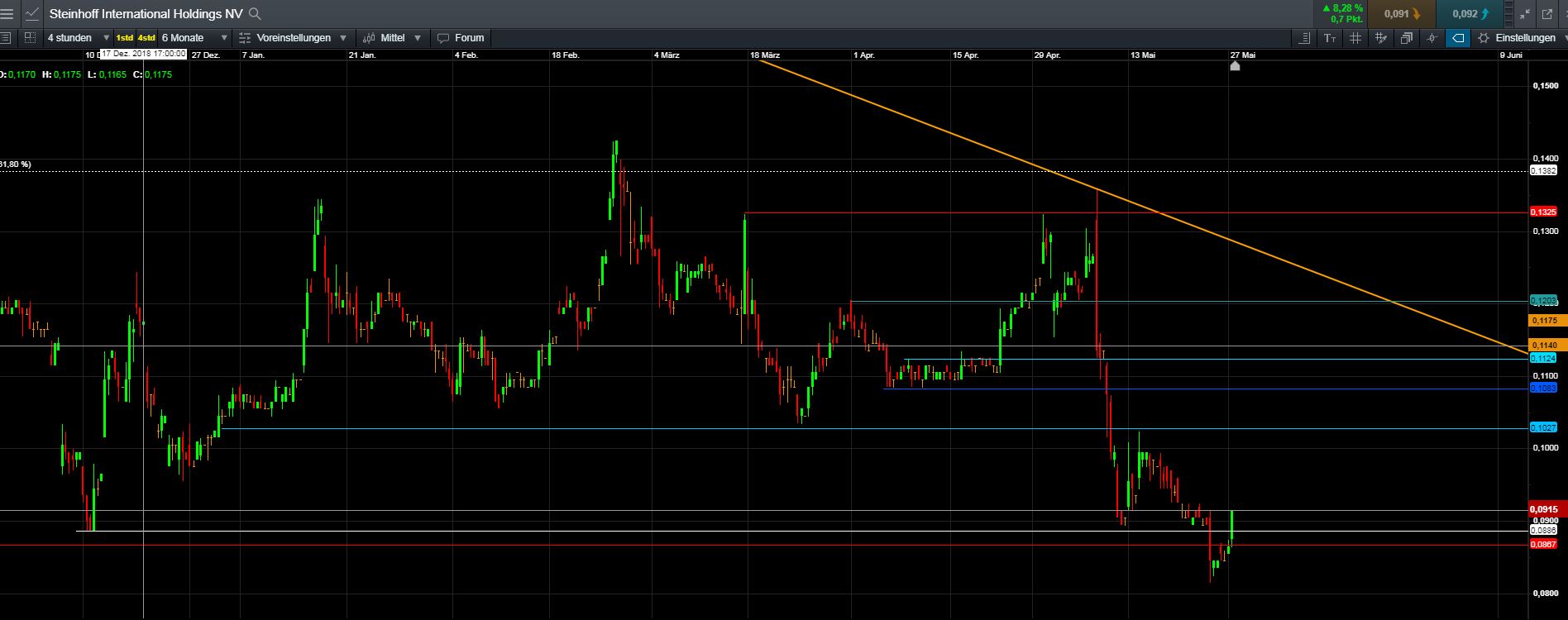Open the list view icon in the toolbar

point(6,38)
